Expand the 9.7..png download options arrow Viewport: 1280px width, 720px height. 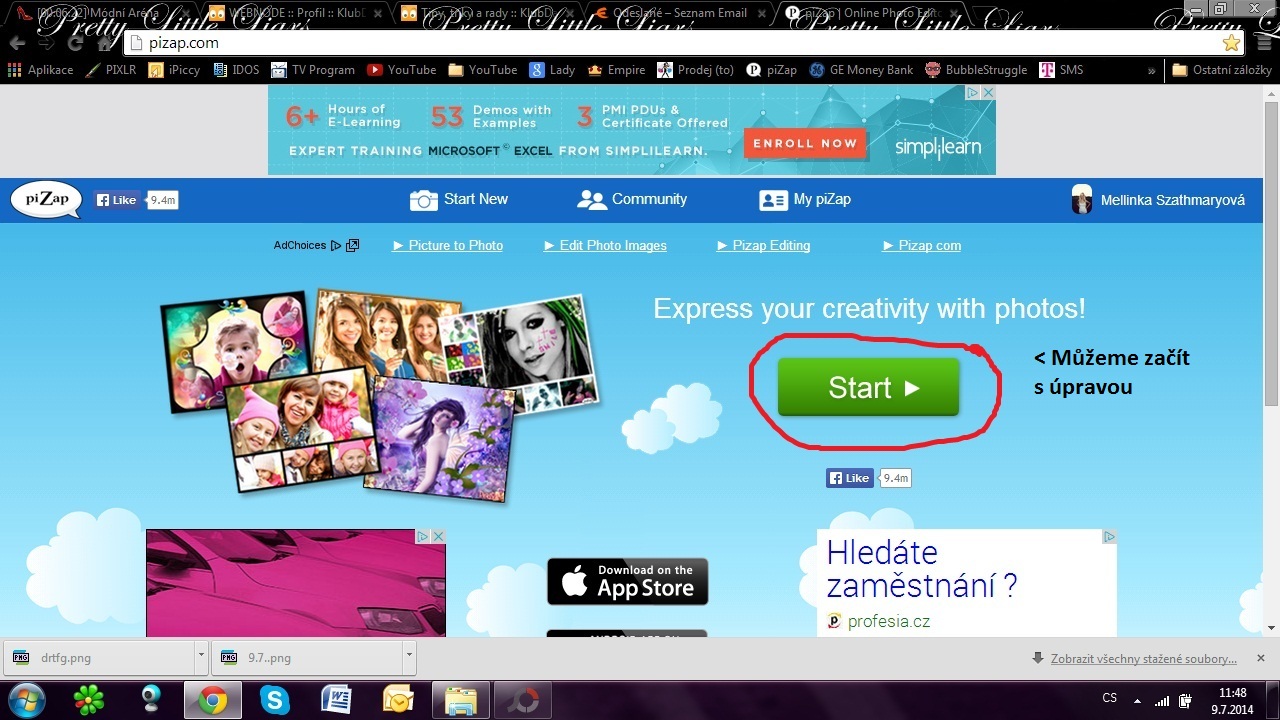click(x=409, y=657)
